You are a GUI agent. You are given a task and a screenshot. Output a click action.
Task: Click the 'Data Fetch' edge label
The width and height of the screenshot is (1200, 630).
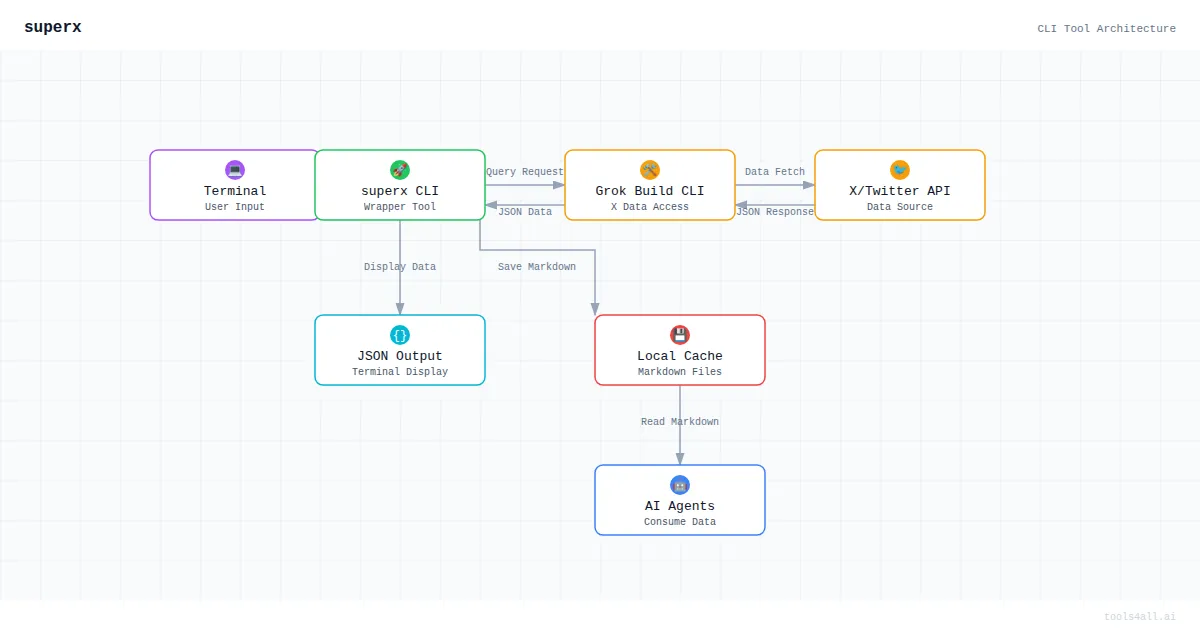tap(775, 172)
